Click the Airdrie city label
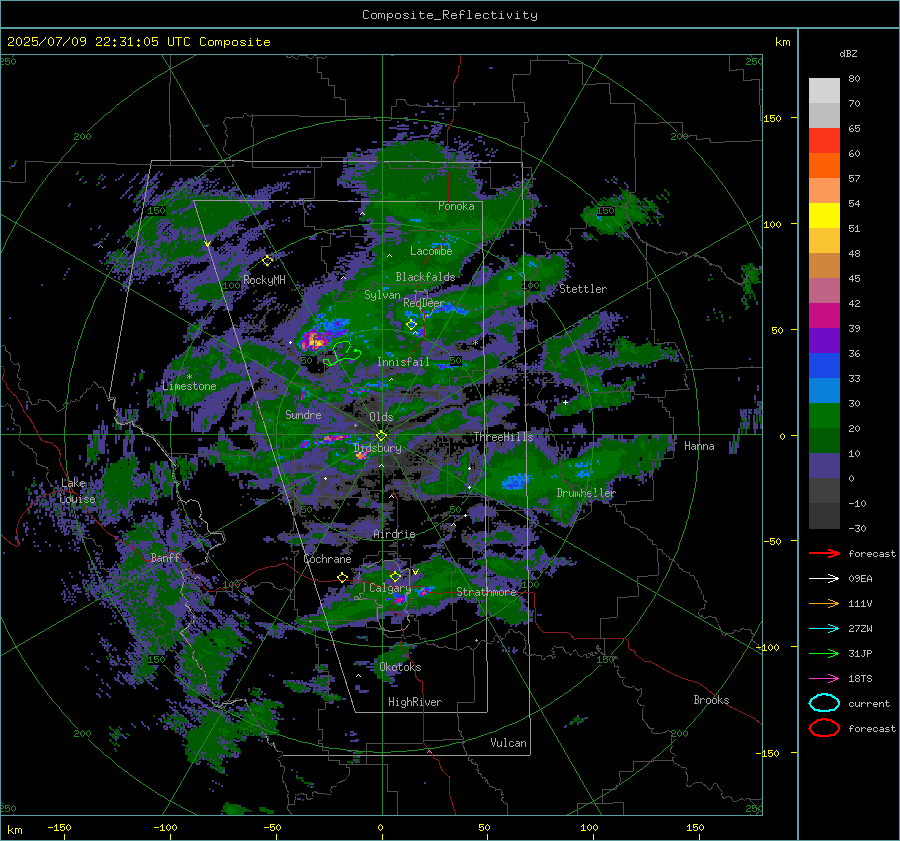 tap(394, 534)
